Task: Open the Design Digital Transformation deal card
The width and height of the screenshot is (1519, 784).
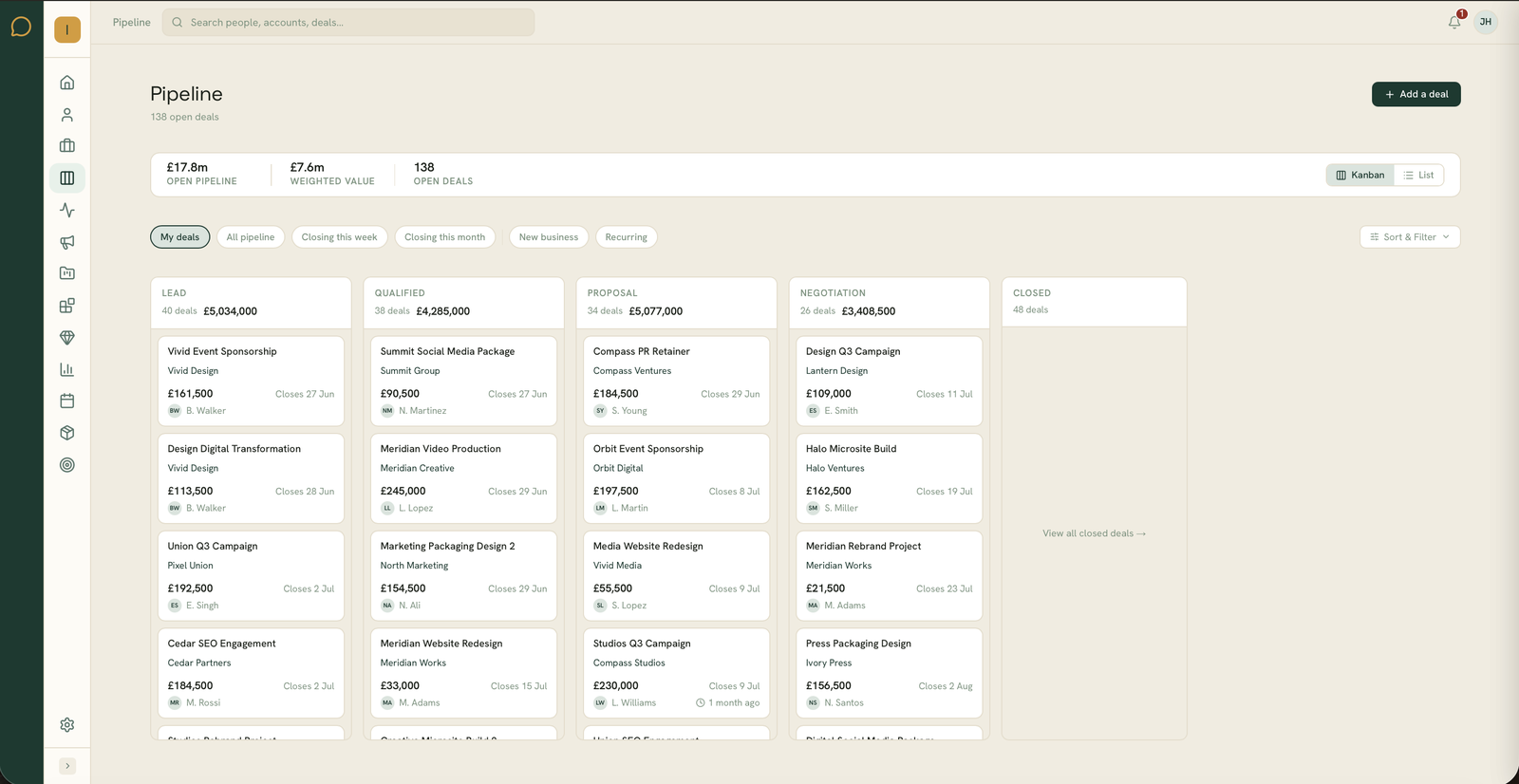Action: (251, 478)
